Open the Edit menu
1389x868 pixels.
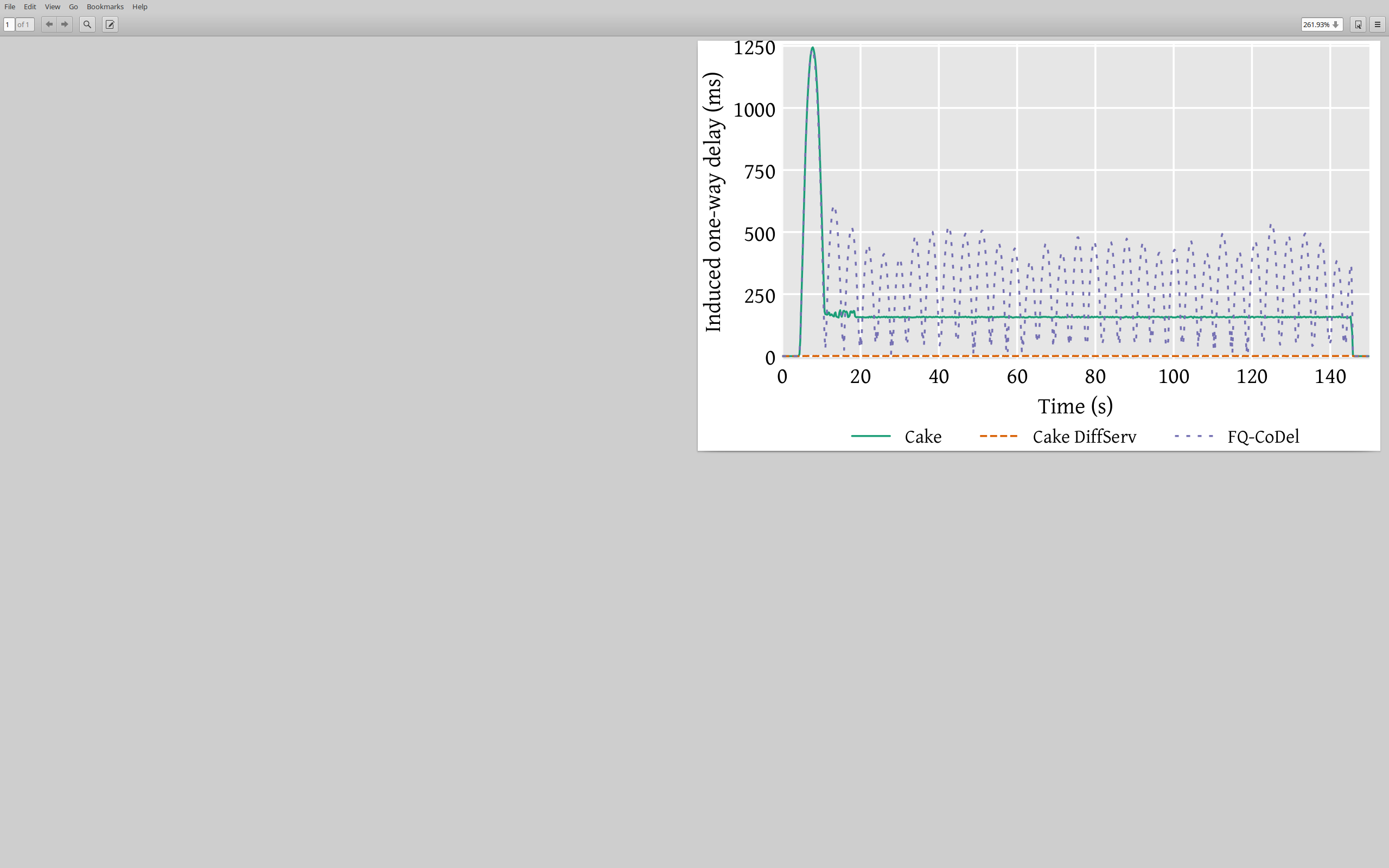click(x=30, y=7)
